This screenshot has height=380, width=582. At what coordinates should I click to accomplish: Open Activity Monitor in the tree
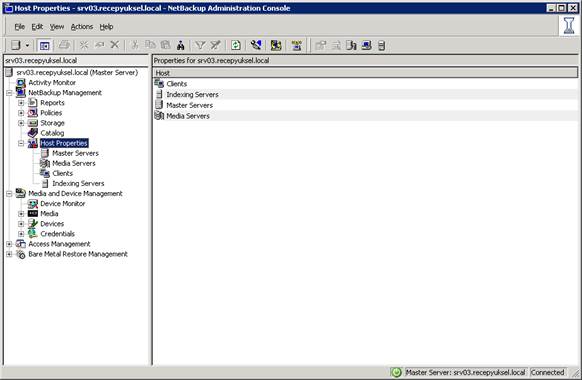(52, 82)
